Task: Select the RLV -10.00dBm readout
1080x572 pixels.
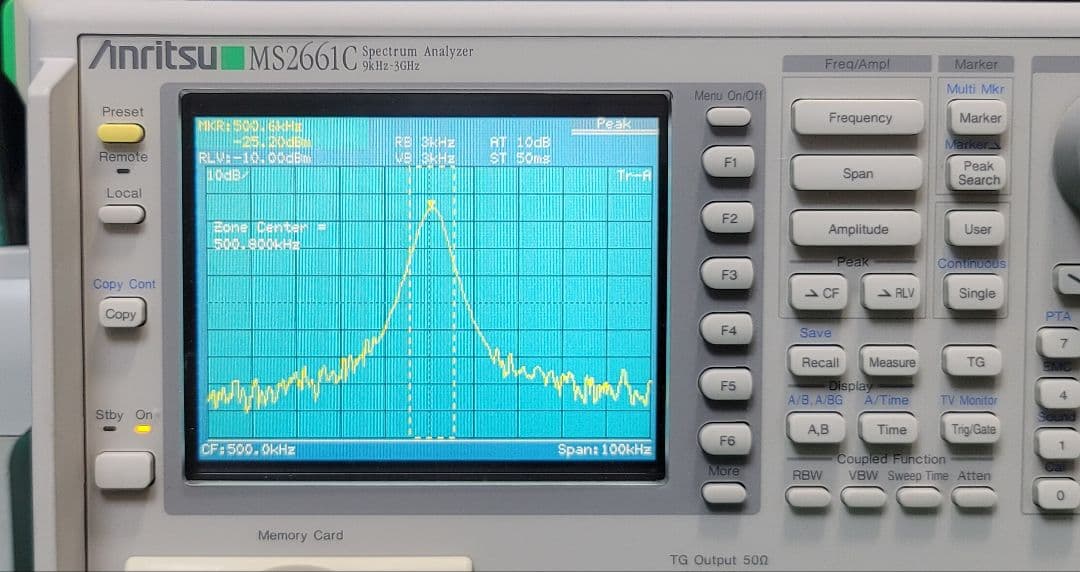Action: click(255, 158)
